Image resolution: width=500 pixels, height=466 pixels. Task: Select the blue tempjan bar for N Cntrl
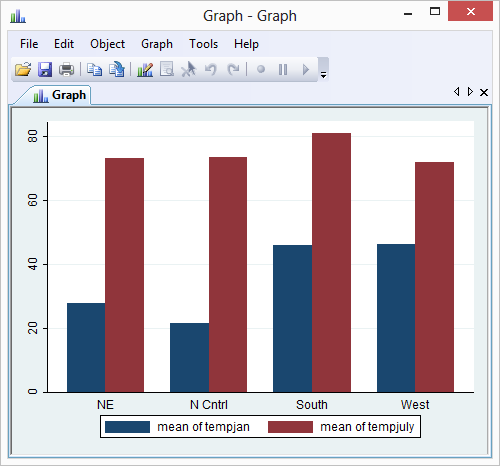point(189,357)
